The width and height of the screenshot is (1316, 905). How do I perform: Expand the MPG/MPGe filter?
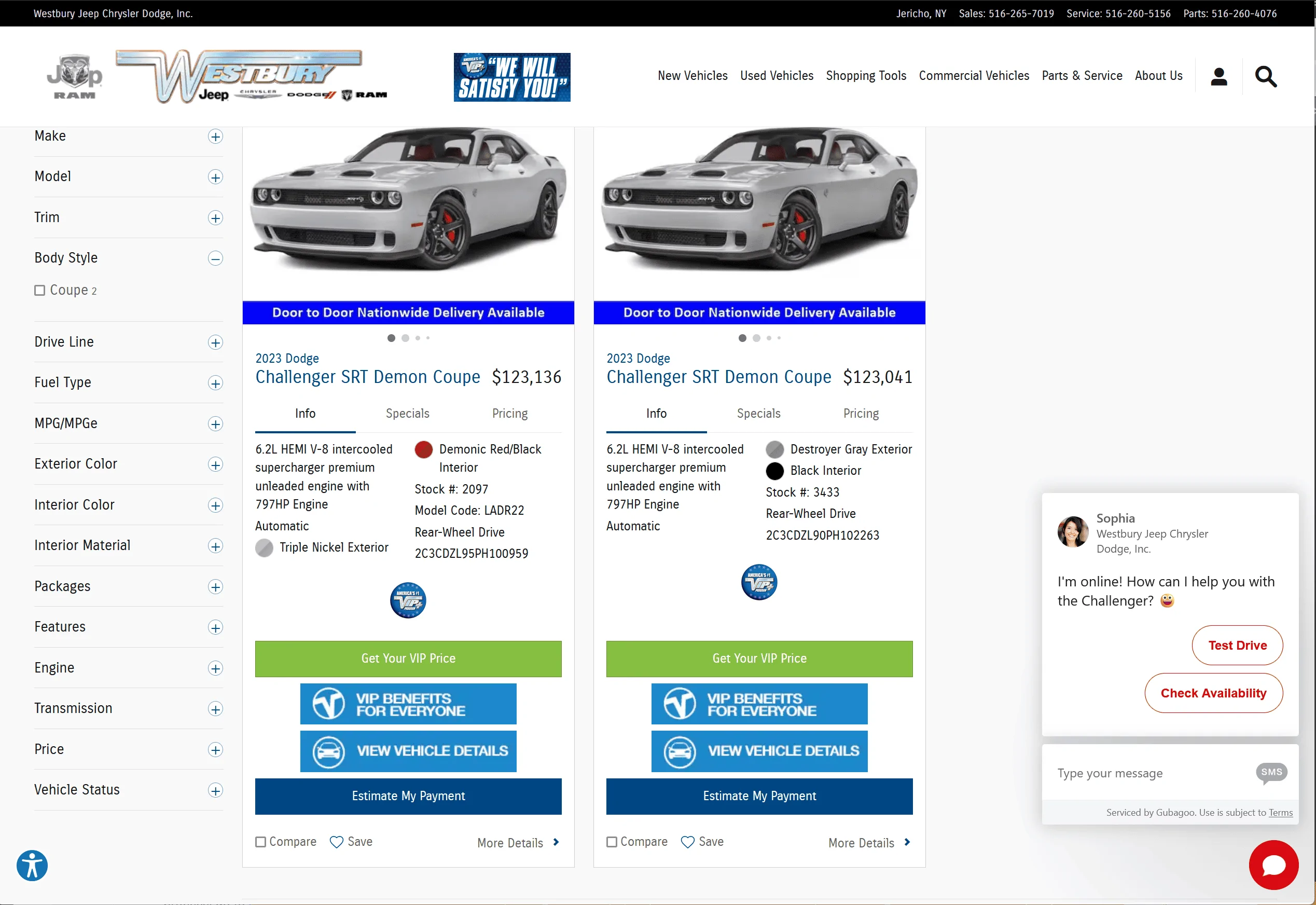click(215, 424)
